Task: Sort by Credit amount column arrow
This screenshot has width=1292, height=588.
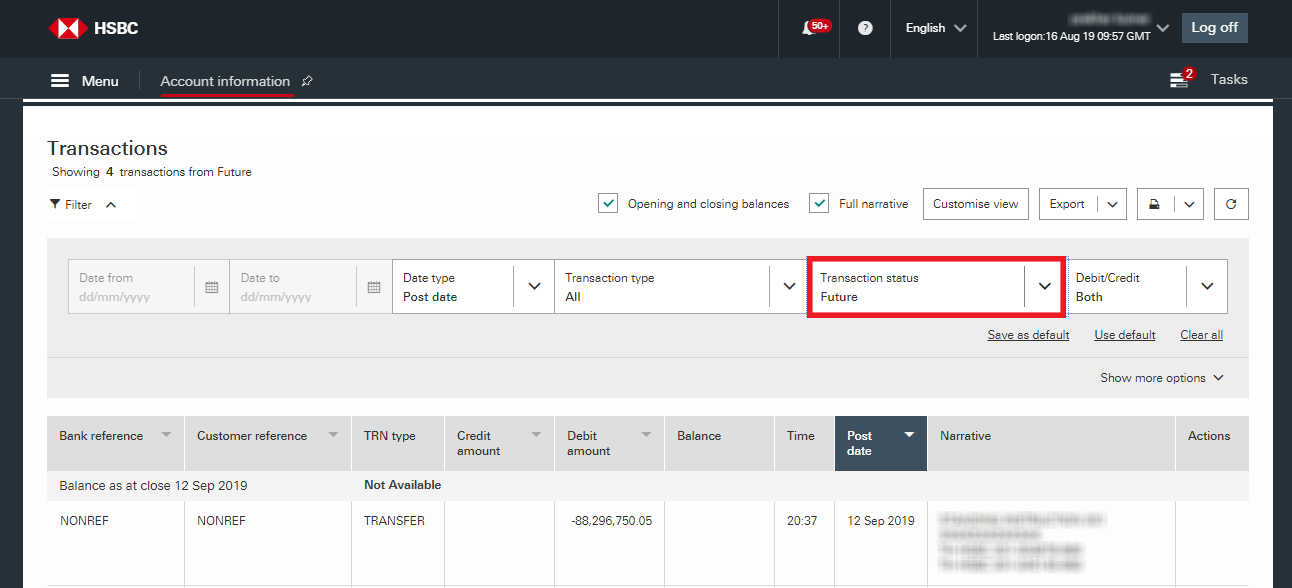Action: pyautogui.click(x=536, y=435)
